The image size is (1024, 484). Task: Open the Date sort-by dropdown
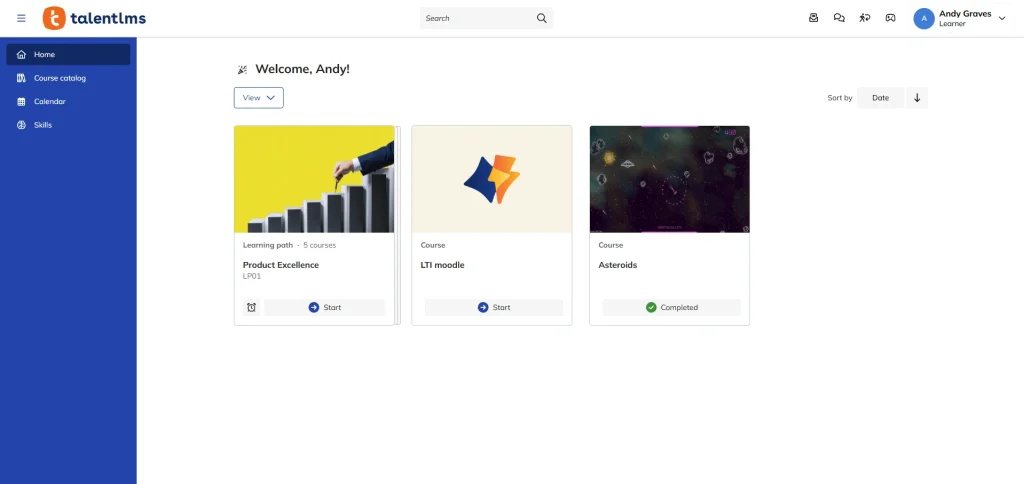pos(880,98)
